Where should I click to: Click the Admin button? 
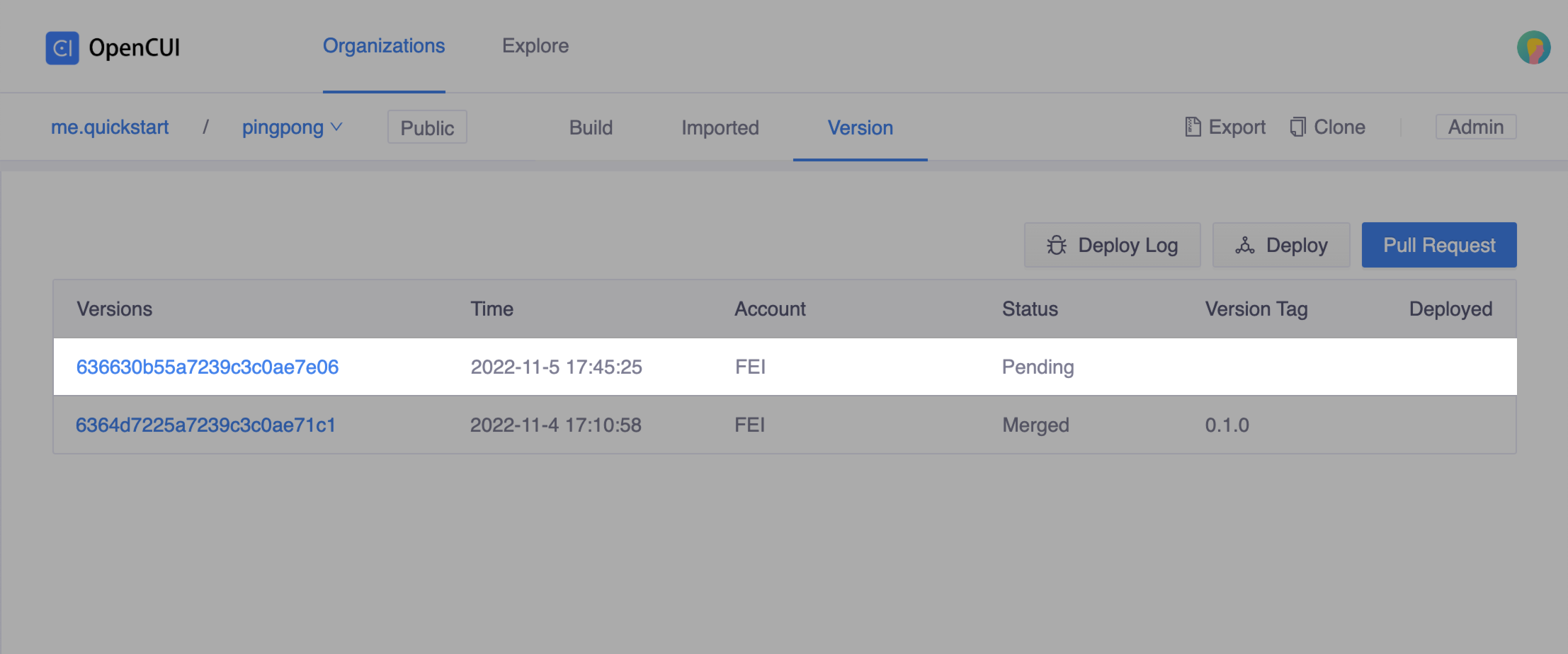tap(1475, 127)
